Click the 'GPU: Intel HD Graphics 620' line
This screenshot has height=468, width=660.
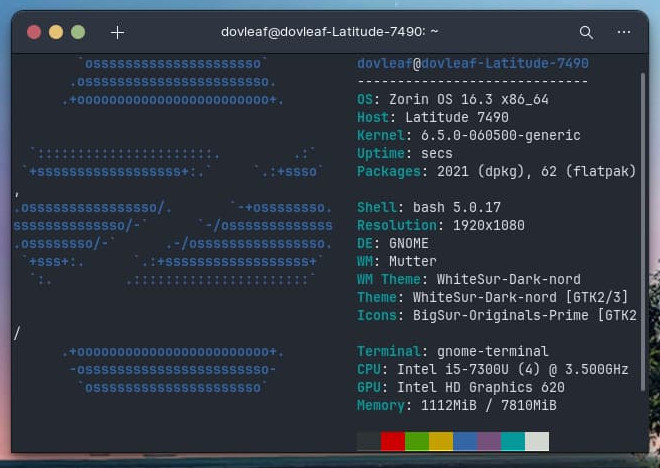[x=460, y=388]
